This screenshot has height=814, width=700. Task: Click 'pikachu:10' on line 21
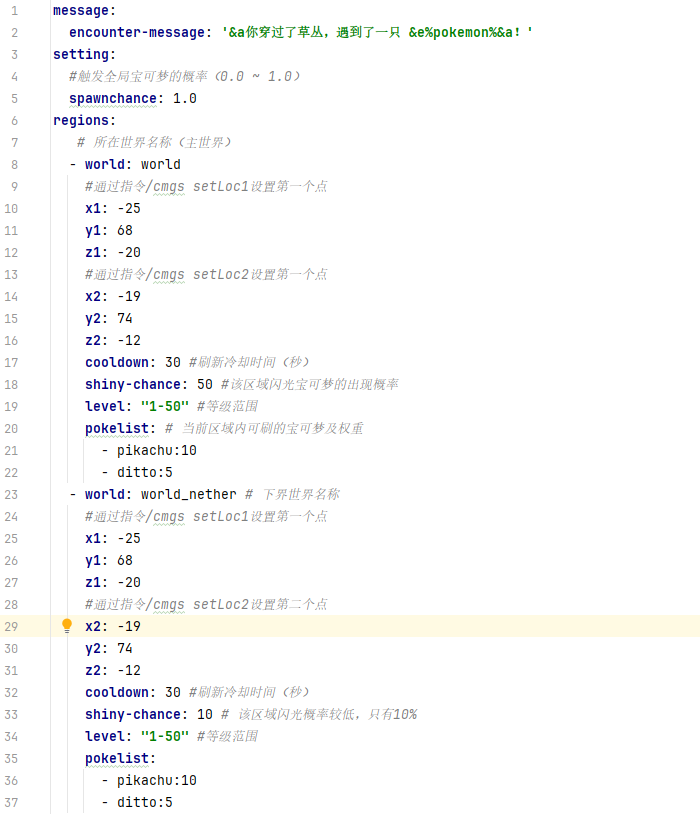click(157, 450)
